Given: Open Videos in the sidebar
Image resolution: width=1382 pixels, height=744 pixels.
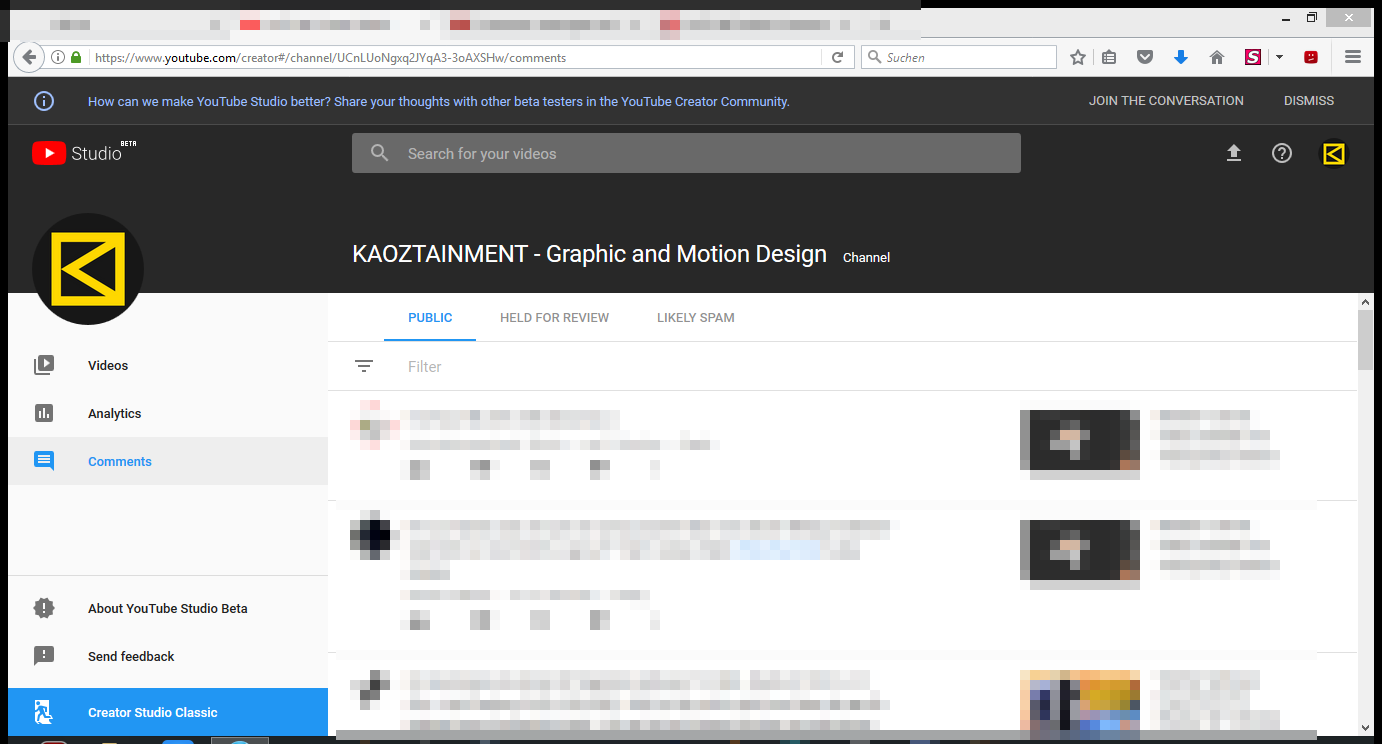Looking at the screenshot, I should (108, 366).
